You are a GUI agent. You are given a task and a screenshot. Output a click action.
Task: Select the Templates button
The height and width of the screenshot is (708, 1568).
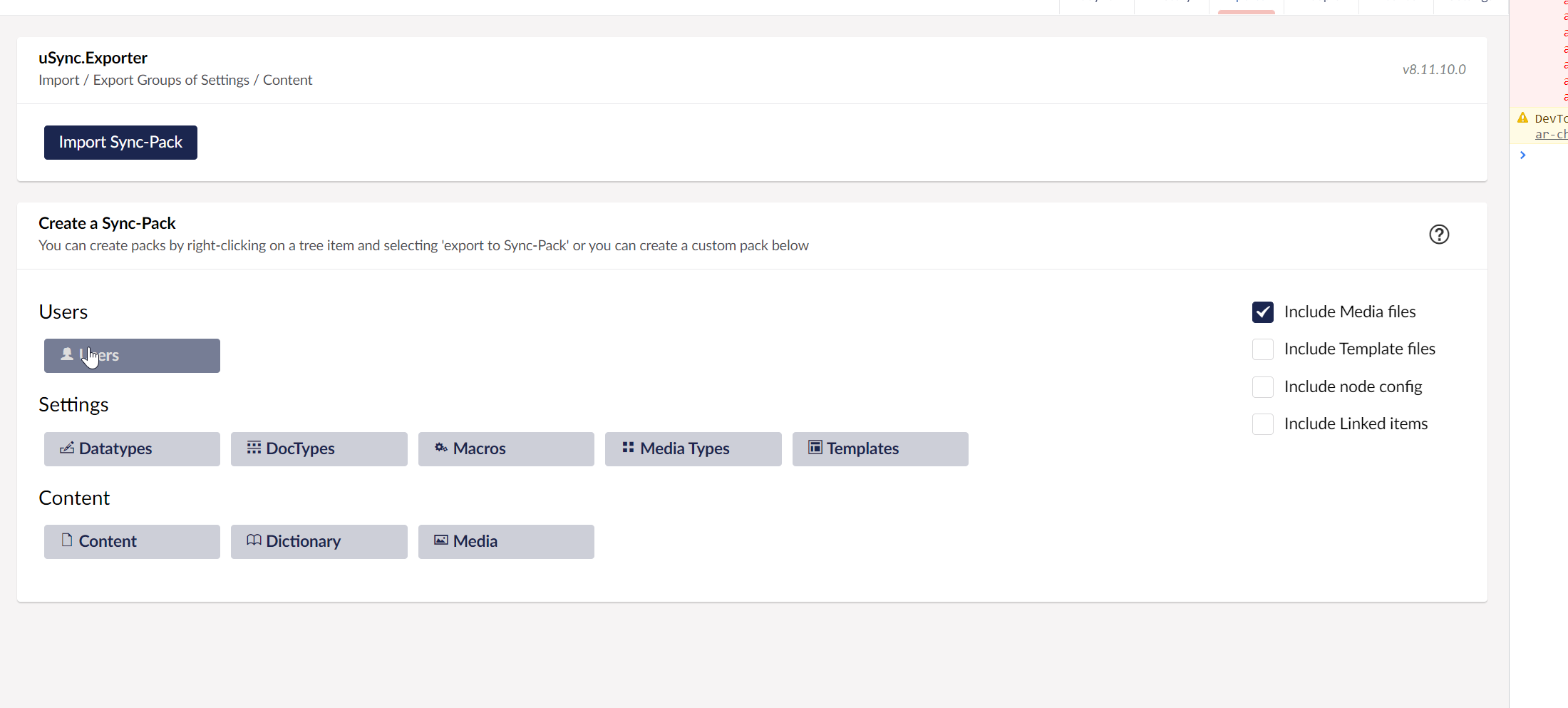[880, 449]
